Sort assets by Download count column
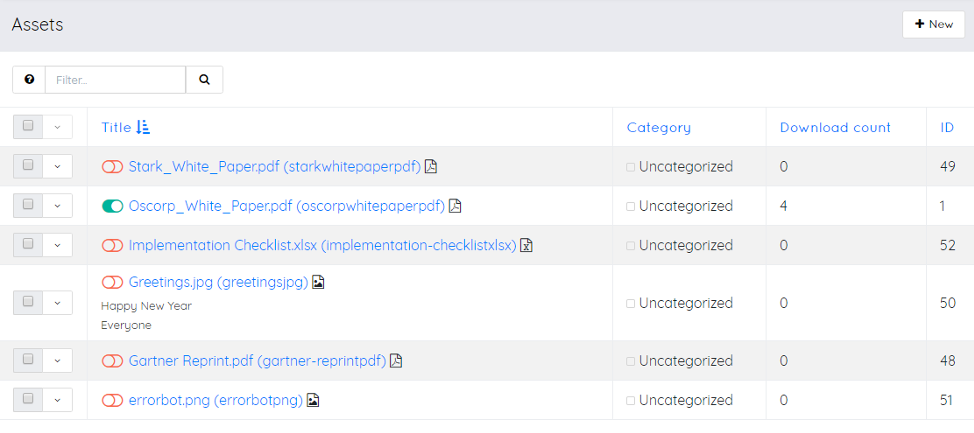974x433 pixels. pos(835,127)
